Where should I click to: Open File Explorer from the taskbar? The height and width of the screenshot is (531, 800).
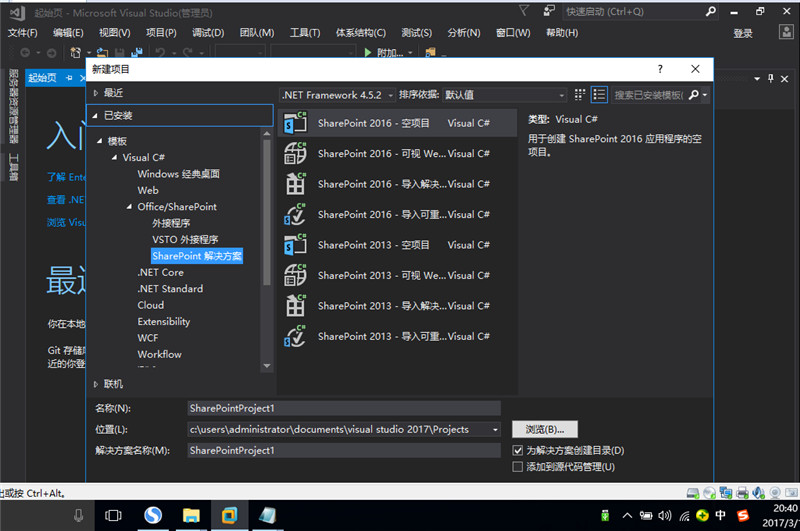[x=191, y=515]
